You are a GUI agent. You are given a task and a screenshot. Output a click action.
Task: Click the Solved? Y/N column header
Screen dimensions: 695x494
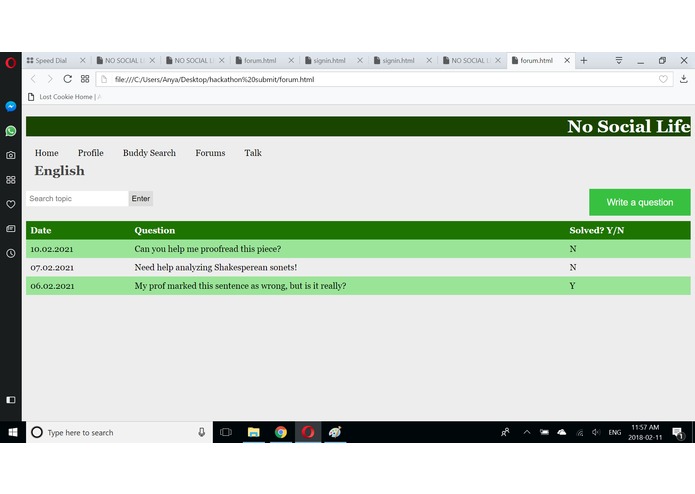(597, 230)
